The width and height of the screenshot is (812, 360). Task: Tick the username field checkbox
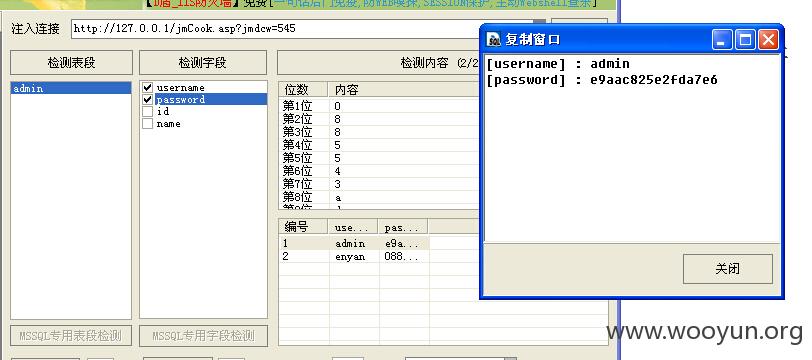[x=148, y=88]
